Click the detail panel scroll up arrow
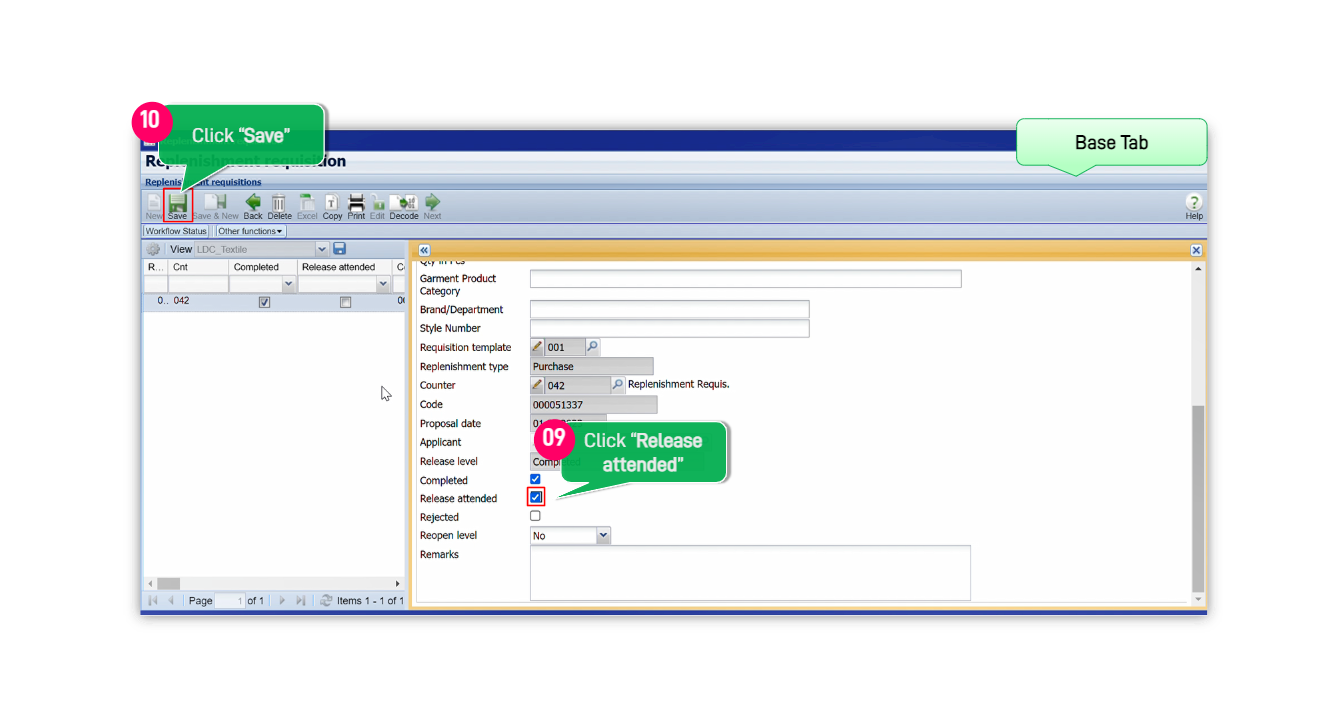 coord(1198,269)
